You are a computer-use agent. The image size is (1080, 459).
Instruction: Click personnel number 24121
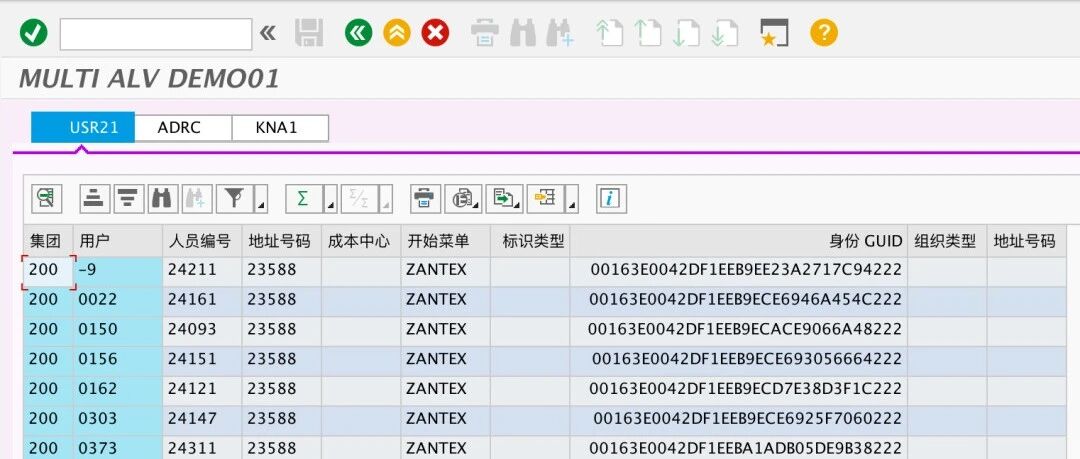(202, 389)
